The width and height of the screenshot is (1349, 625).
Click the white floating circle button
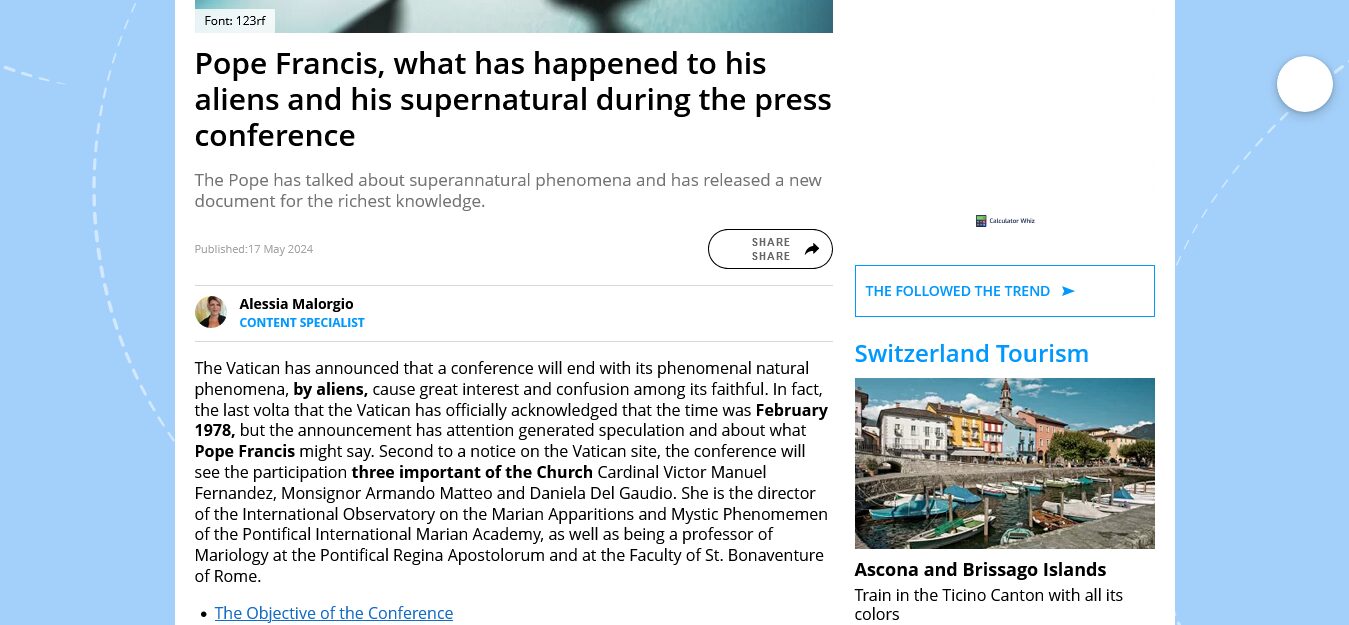(x=1304, y=84)
